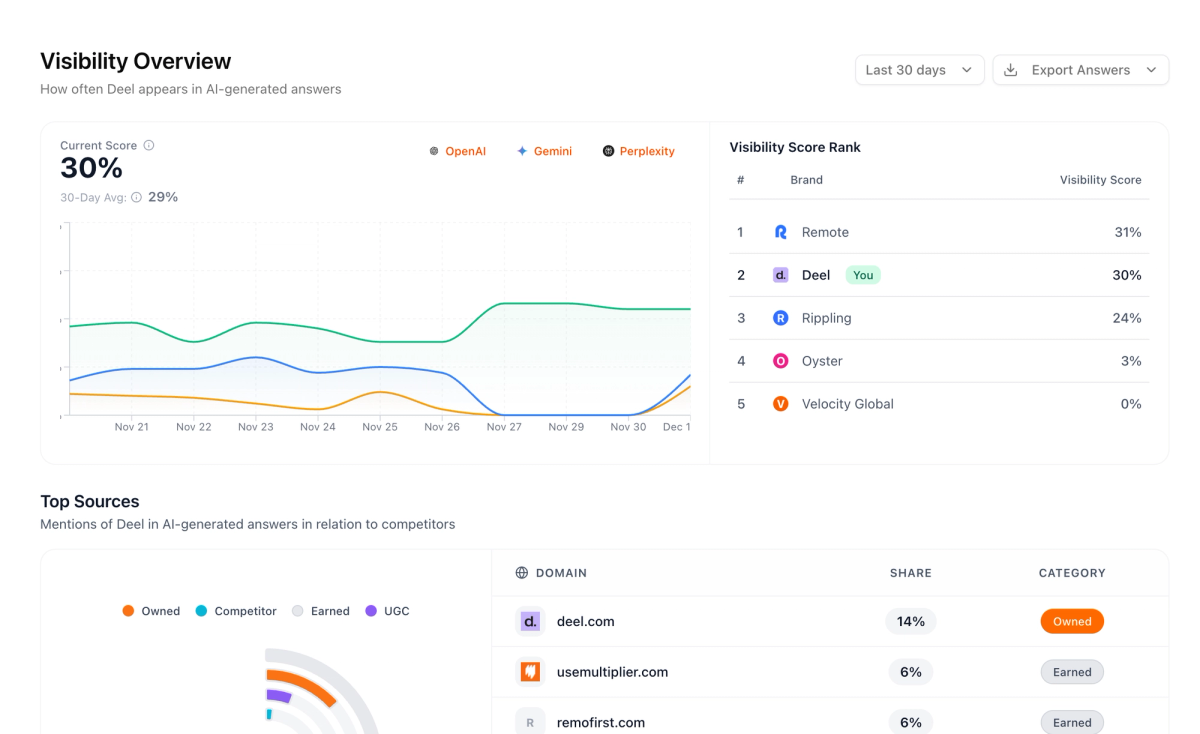Click the info icon beside Current Score

(149, 145)
